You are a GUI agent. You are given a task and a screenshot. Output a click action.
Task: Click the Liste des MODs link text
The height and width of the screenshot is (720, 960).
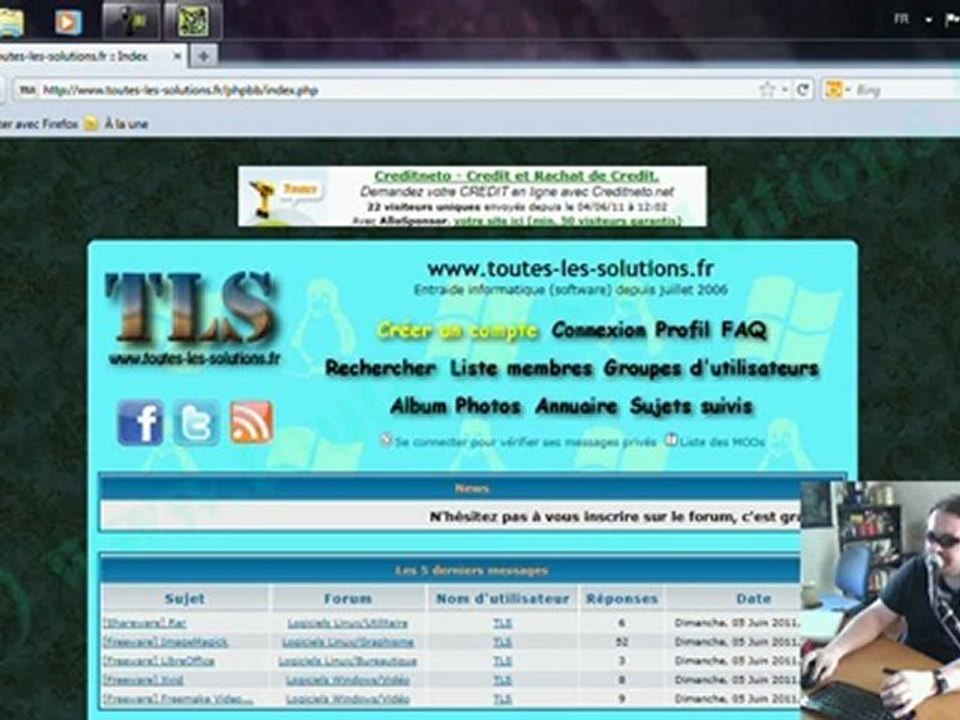pos(722,441)
